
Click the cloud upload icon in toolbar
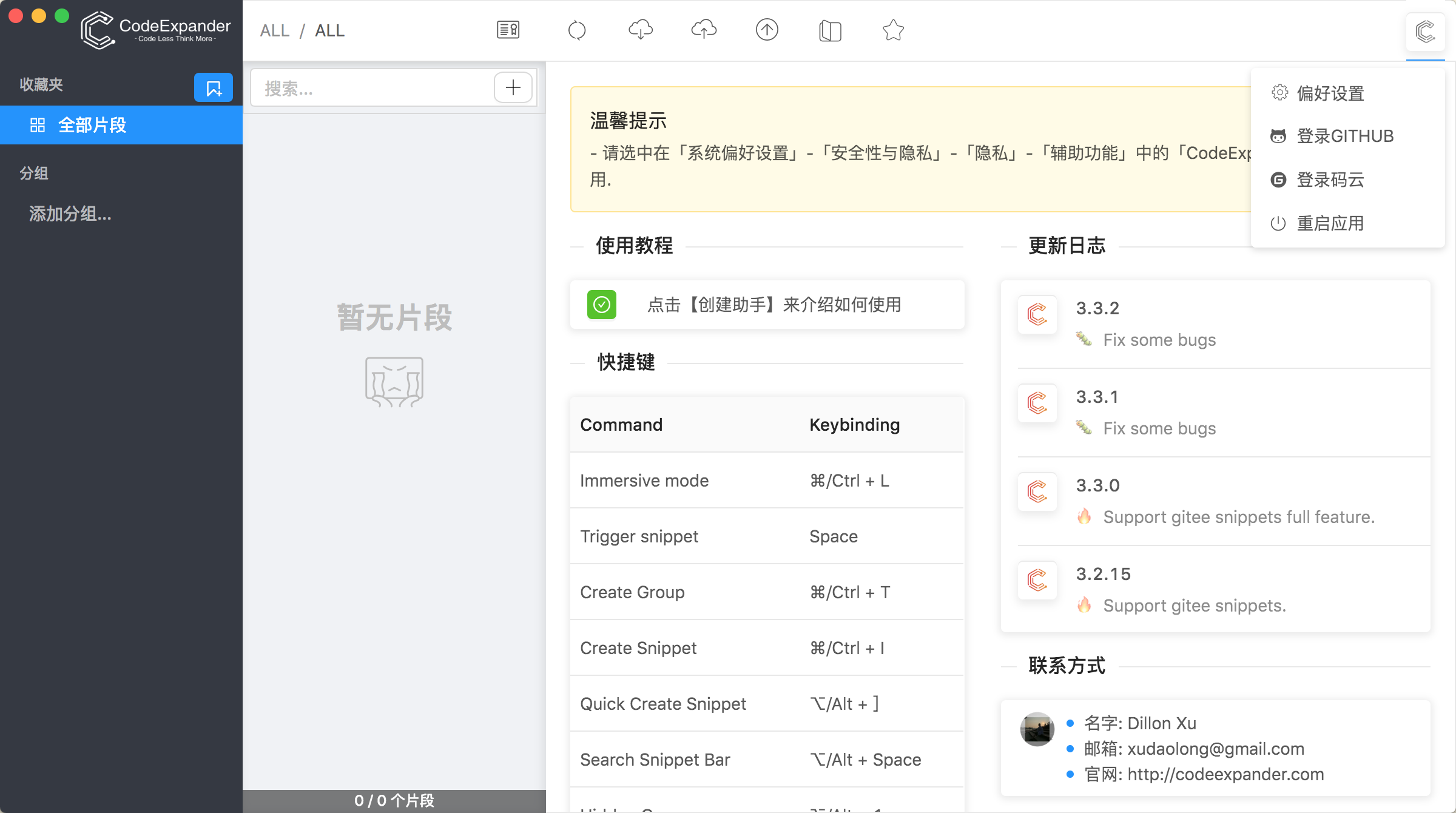coord(704,30)
